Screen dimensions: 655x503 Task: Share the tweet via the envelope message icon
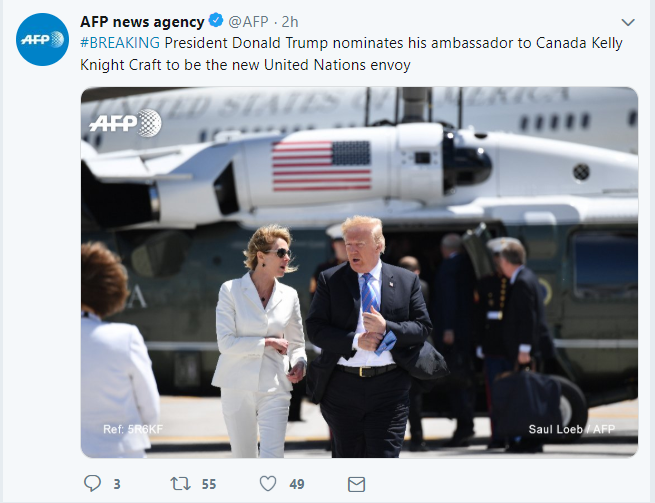pyautogui.click(x=356, y=484)
